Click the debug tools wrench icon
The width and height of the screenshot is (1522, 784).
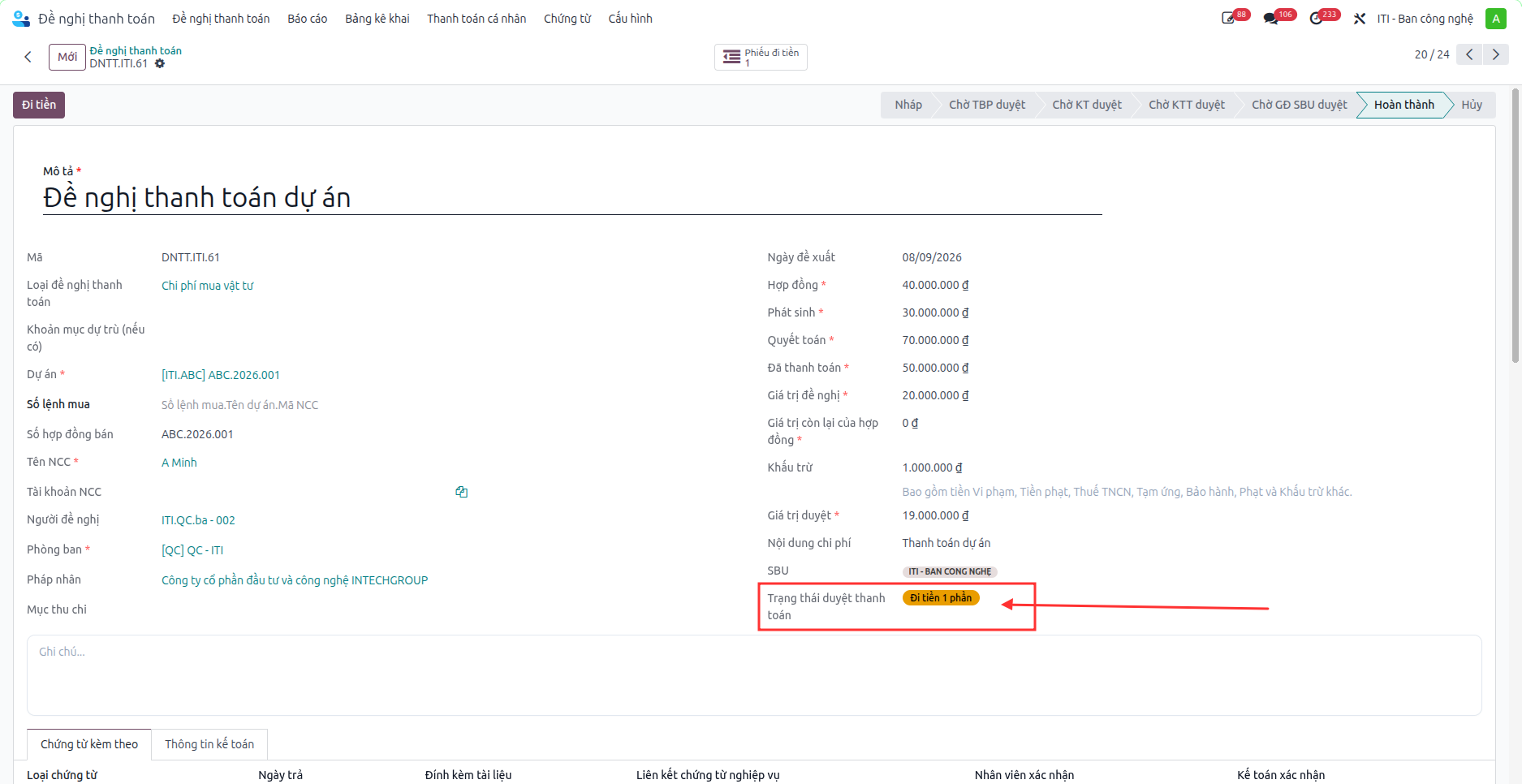click(x=1360, y=19)
